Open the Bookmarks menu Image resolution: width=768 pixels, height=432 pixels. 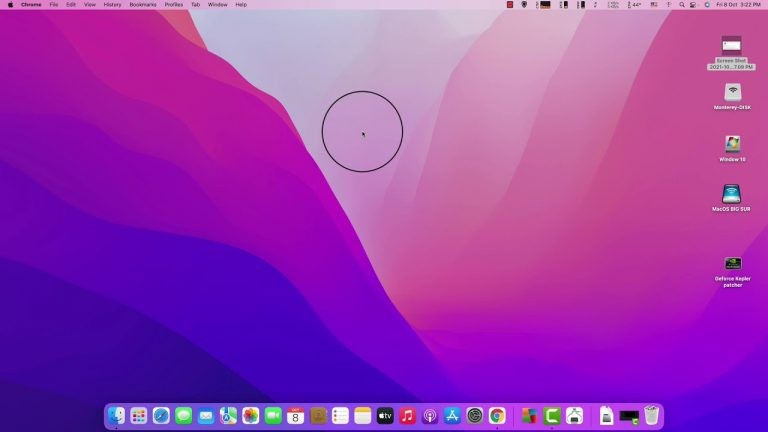click(x=143, y=4)
